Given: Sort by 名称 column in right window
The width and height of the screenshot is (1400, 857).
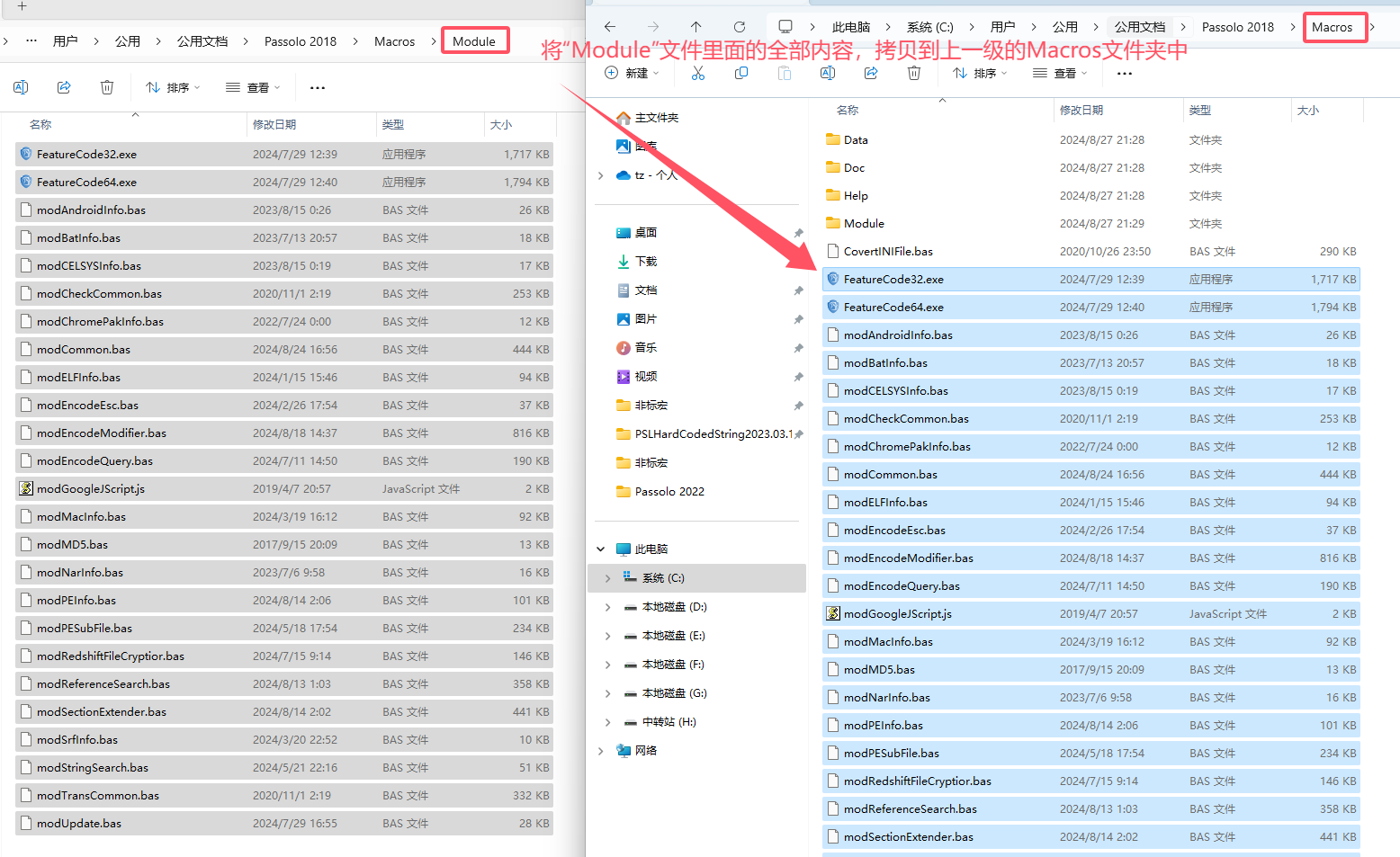Looking at the screenshot, I should (x=848, y=111).
